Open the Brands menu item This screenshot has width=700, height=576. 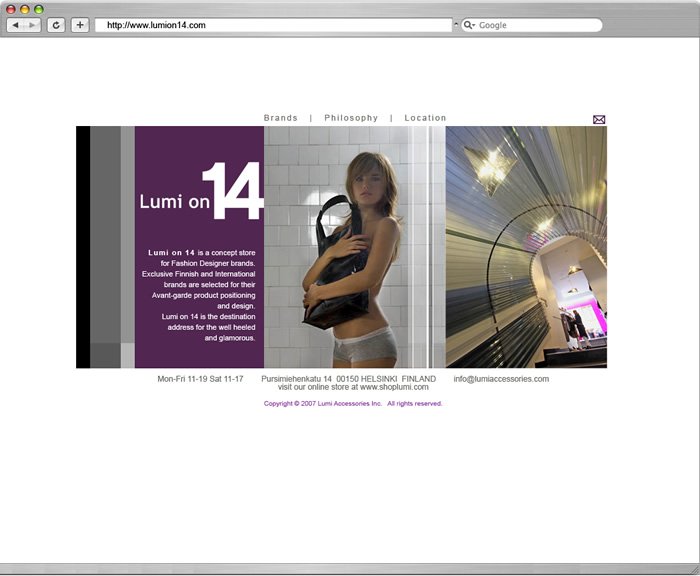(280, 118)
